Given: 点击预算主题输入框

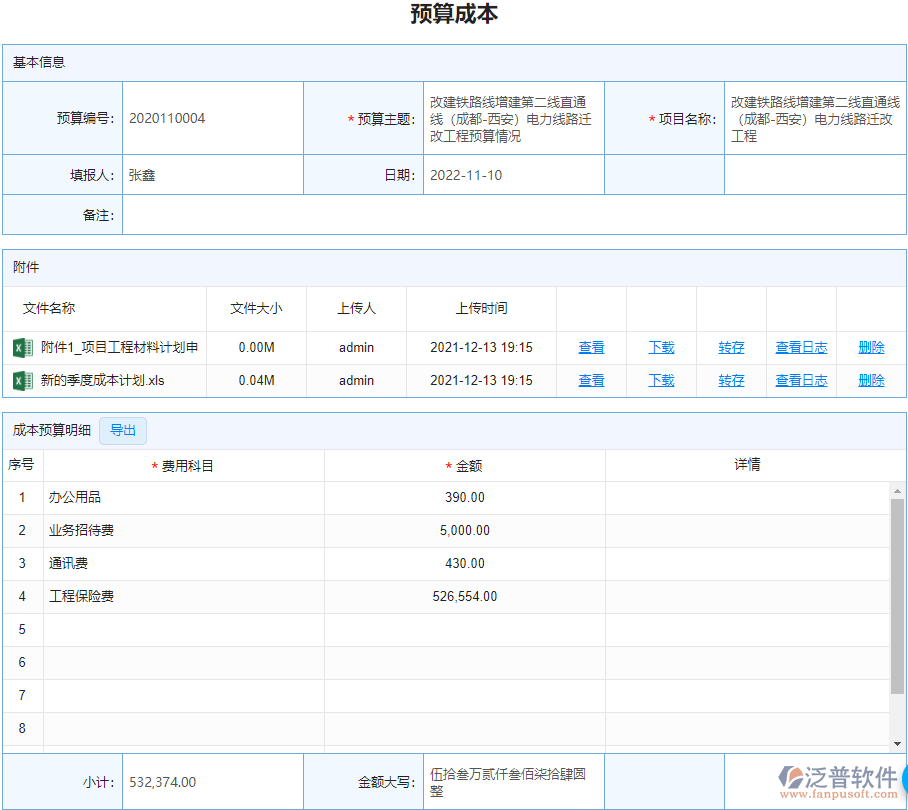Looking at the screenshot, I should coord(514,117).
